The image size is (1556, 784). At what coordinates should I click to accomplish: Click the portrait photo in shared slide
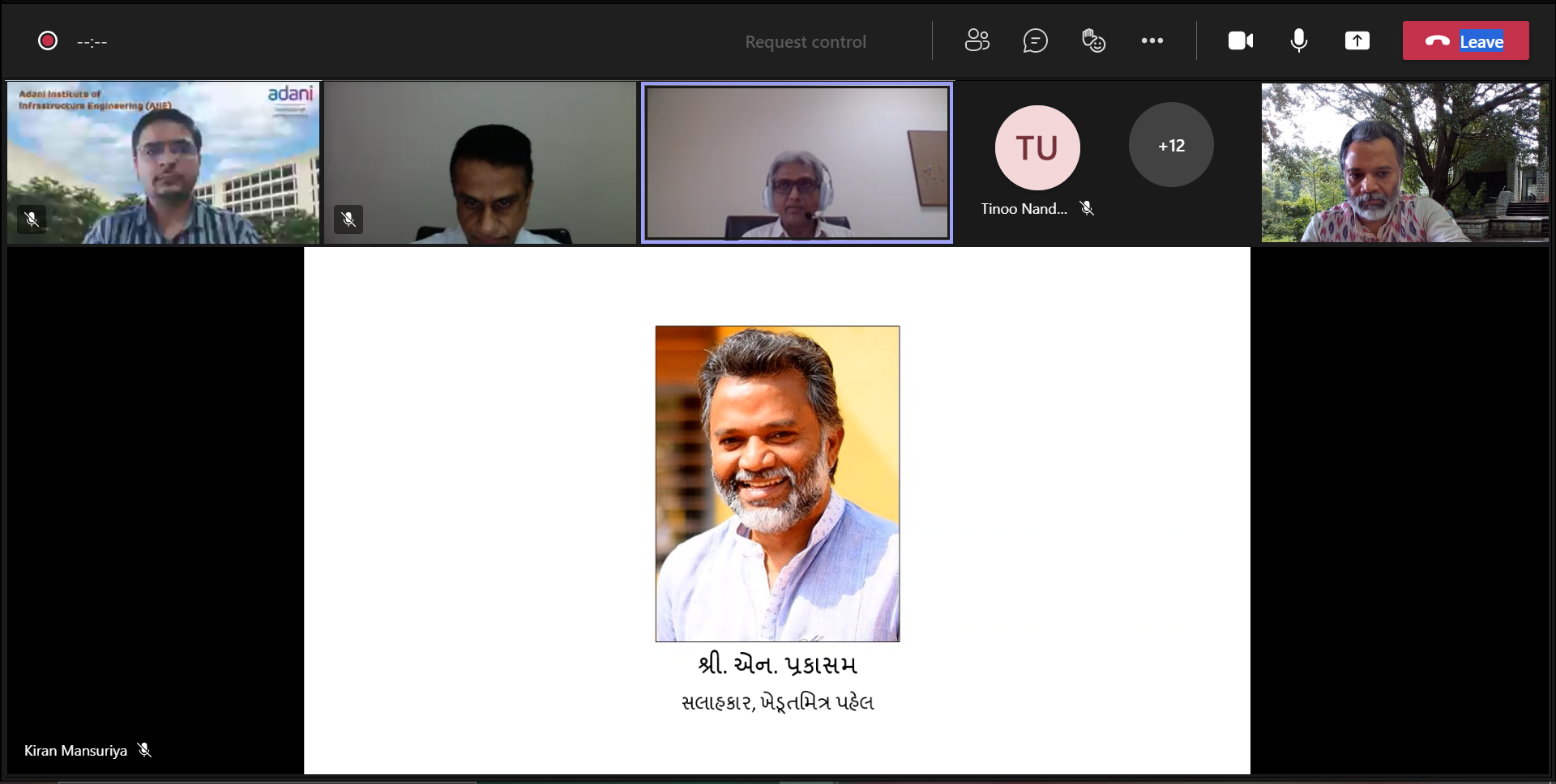(x=777, y=484)
